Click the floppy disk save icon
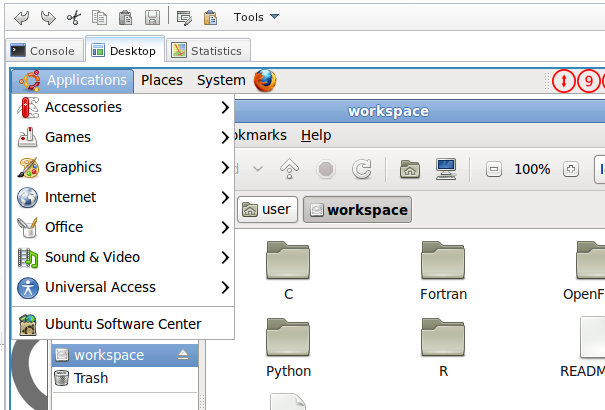The width and height of the screenshot is (605, 410). (x=152, y=17)
